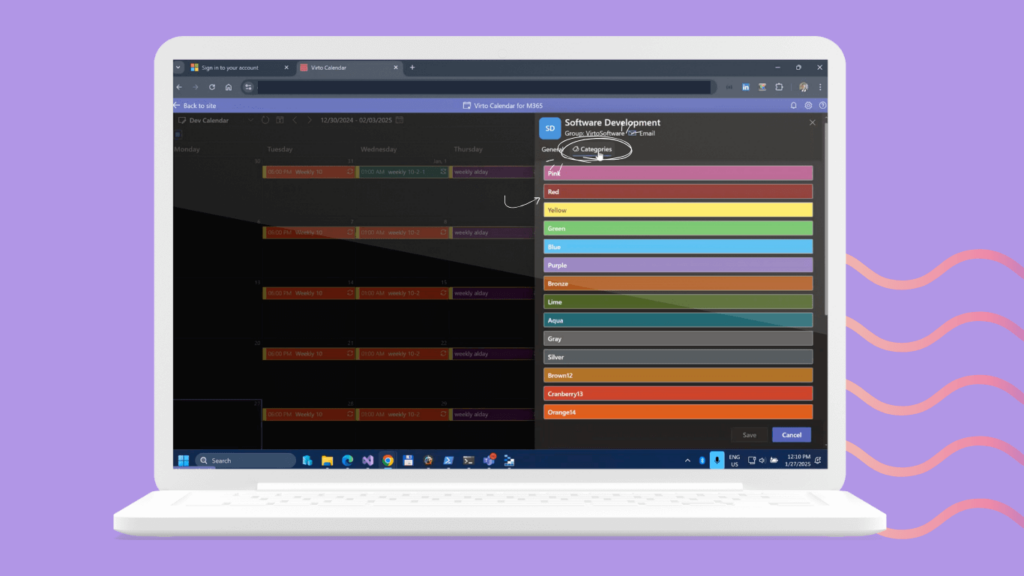
Task: Open Virto Calendar settings gear
Action: pos(808,105)
